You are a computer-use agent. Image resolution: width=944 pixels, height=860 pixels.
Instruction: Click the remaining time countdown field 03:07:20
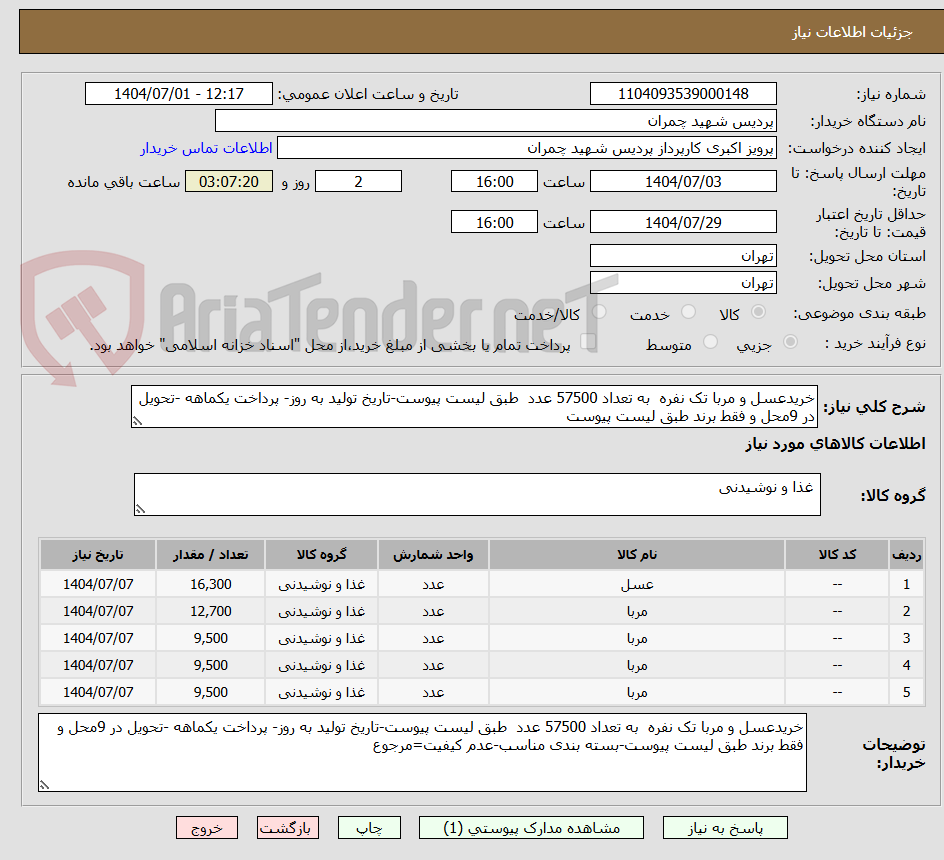[228, 181]
